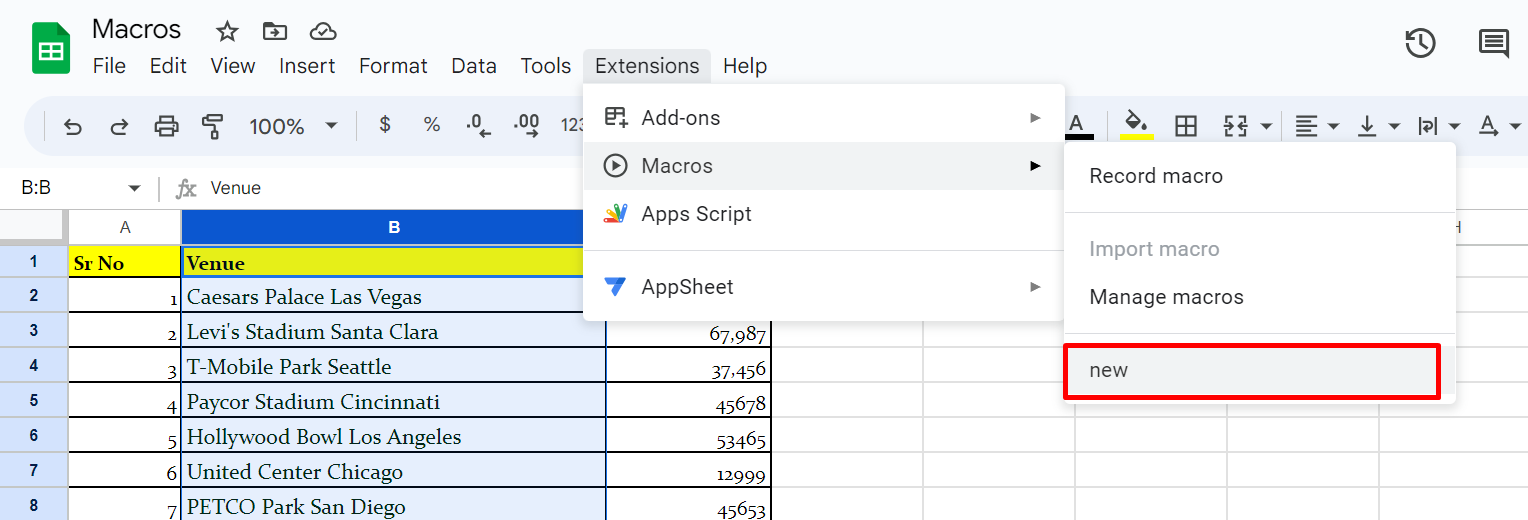Click the merge cells icon
The width and height of the screenshot is (1528, 520).
click(x=1236, y=126)
